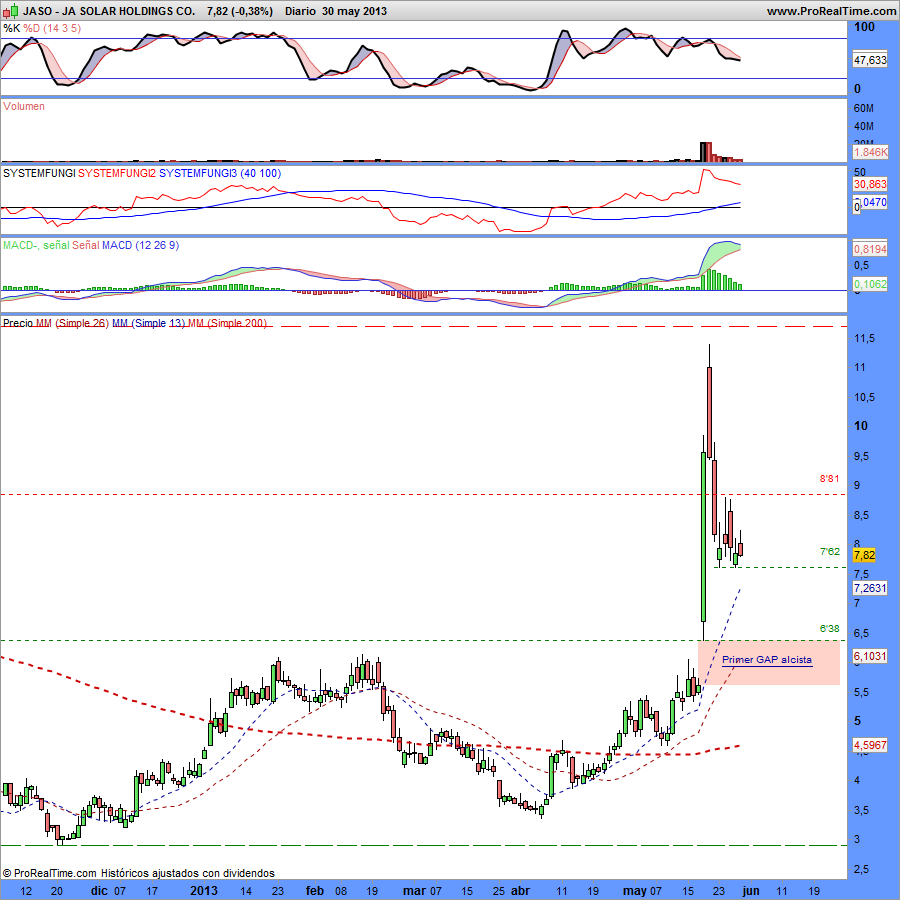Click the 7,82 (-0,38%) quote in the header
This screenshot has width=900, height=900.
pos(240,11)
